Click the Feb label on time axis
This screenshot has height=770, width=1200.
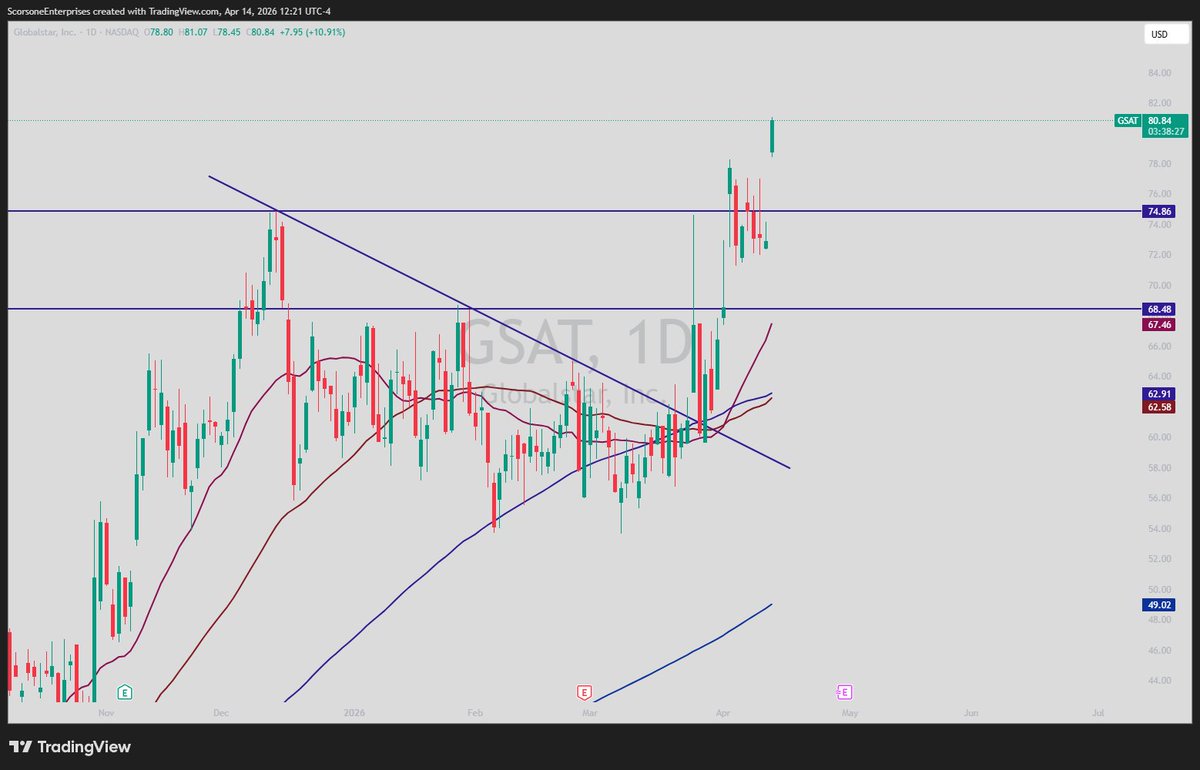(475, 713)
